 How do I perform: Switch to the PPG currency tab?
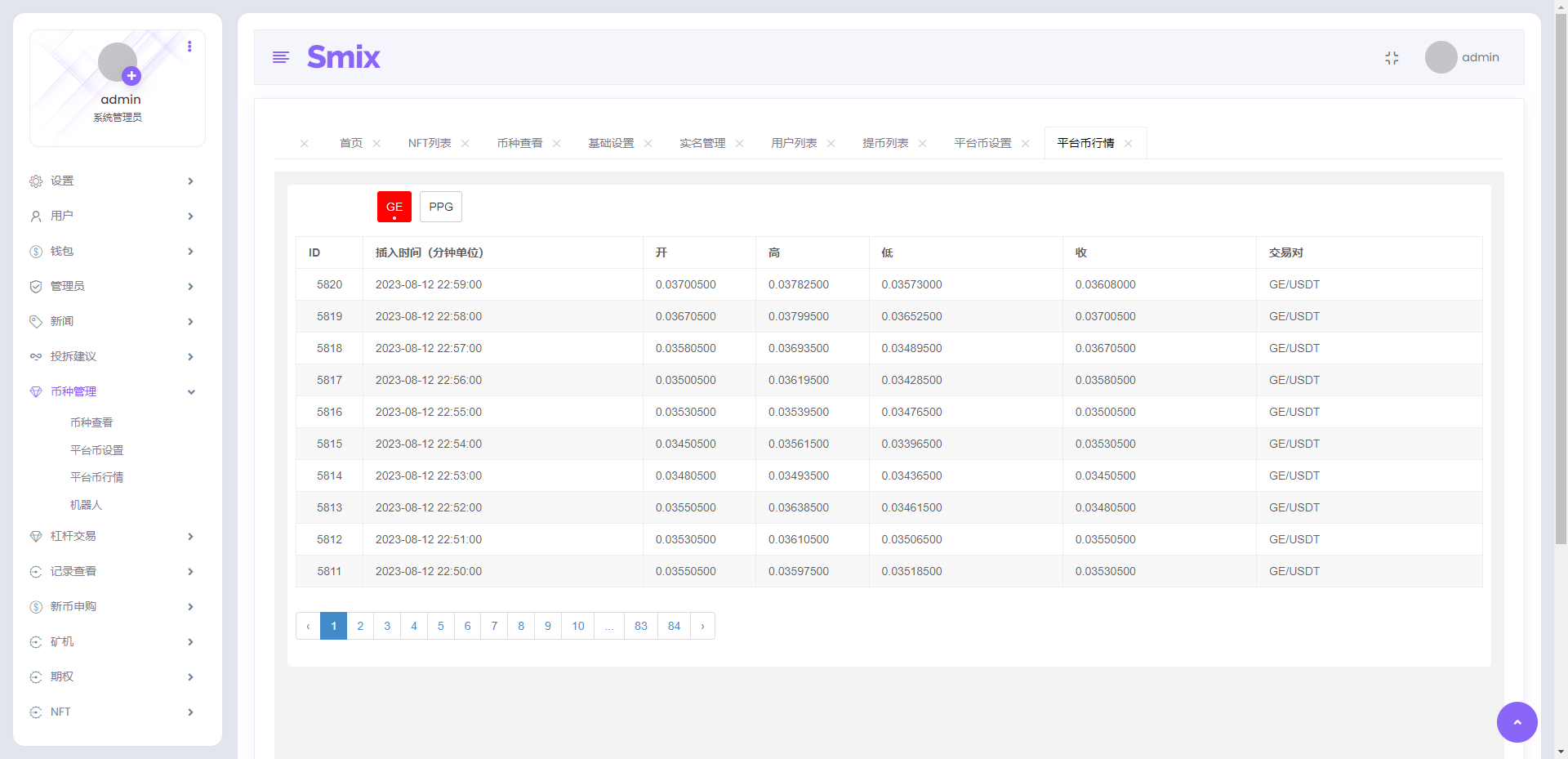(x=440, y=207)
